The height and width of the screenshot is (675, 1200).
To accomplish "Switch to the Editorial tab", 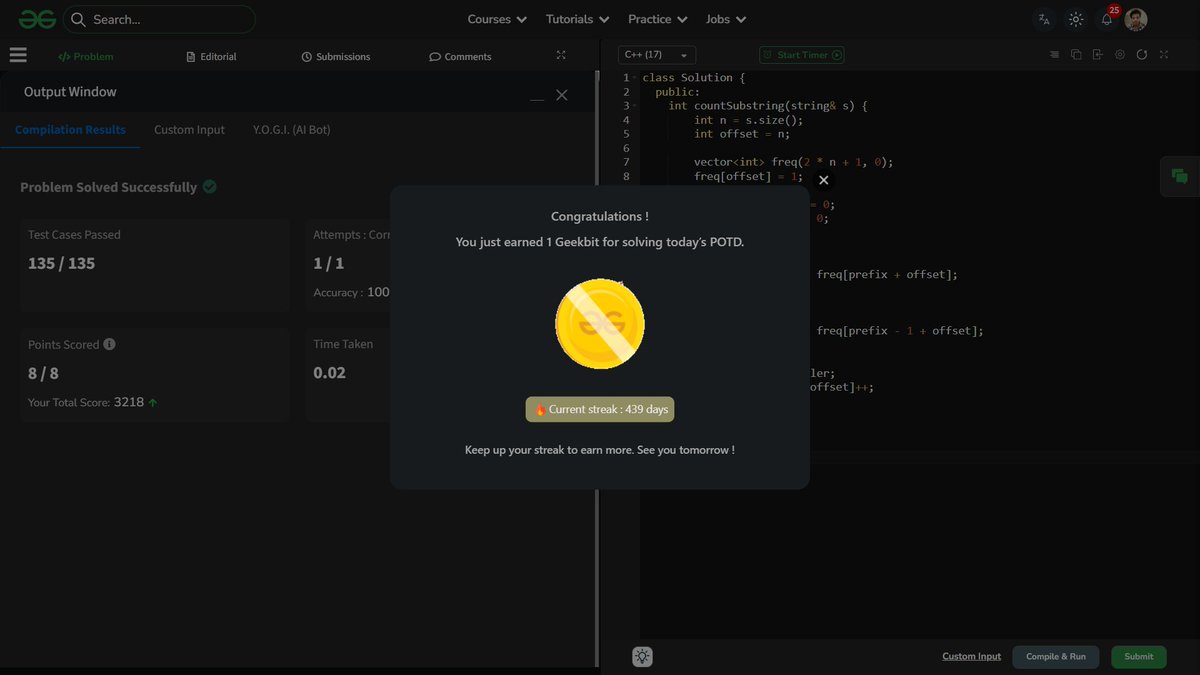I will (x=211, y=57).
